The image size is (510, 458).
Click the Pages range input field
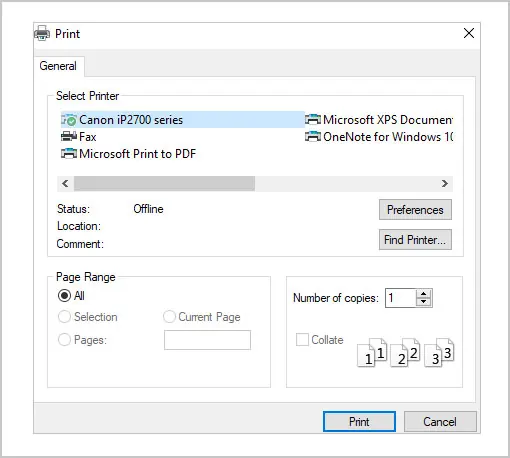[207, 340]
